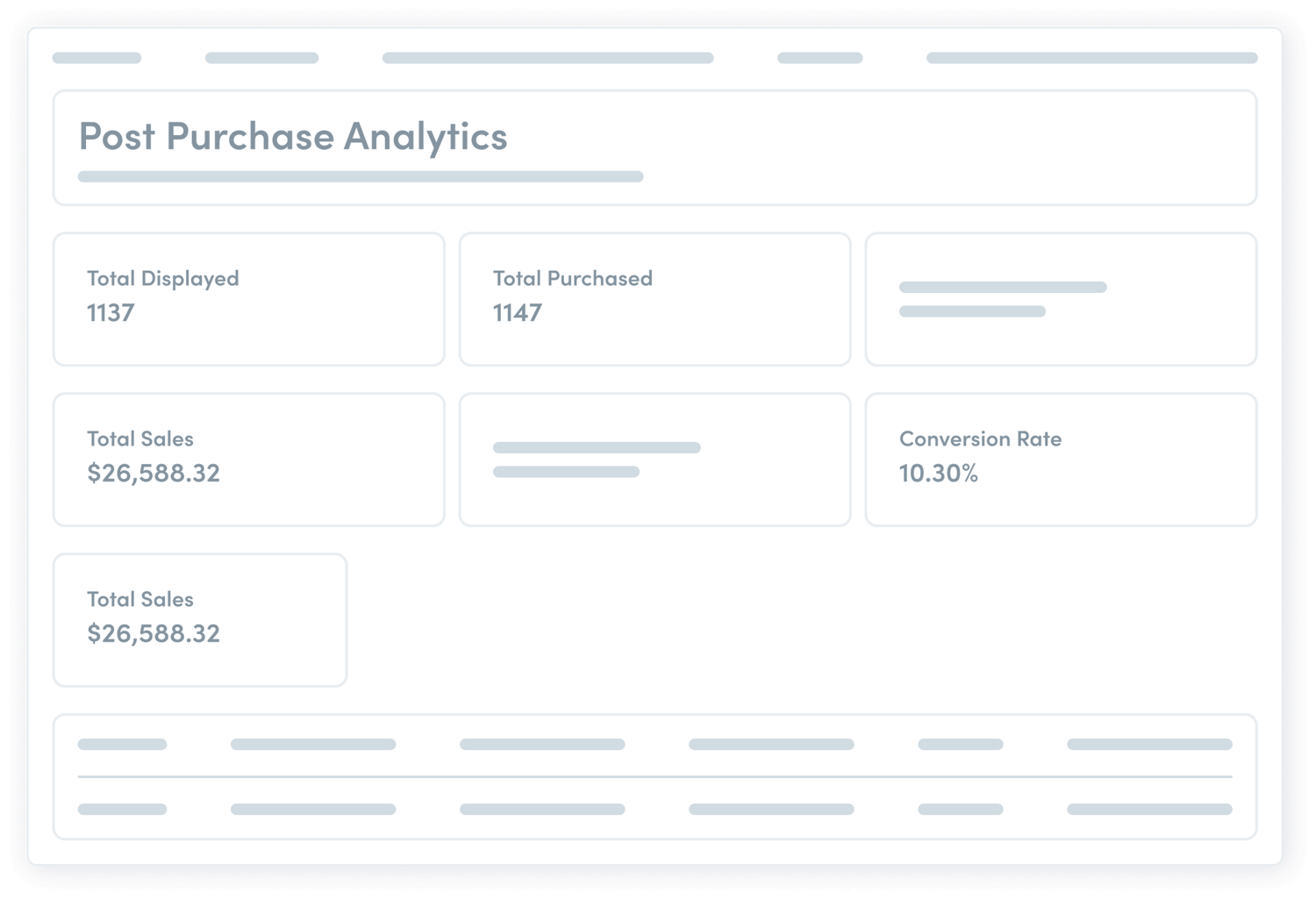Image resolution: width=1316 pixels, height=899 pixels.
Task: Select the second navigation placeholder
Action: click(x=261, y=58)
